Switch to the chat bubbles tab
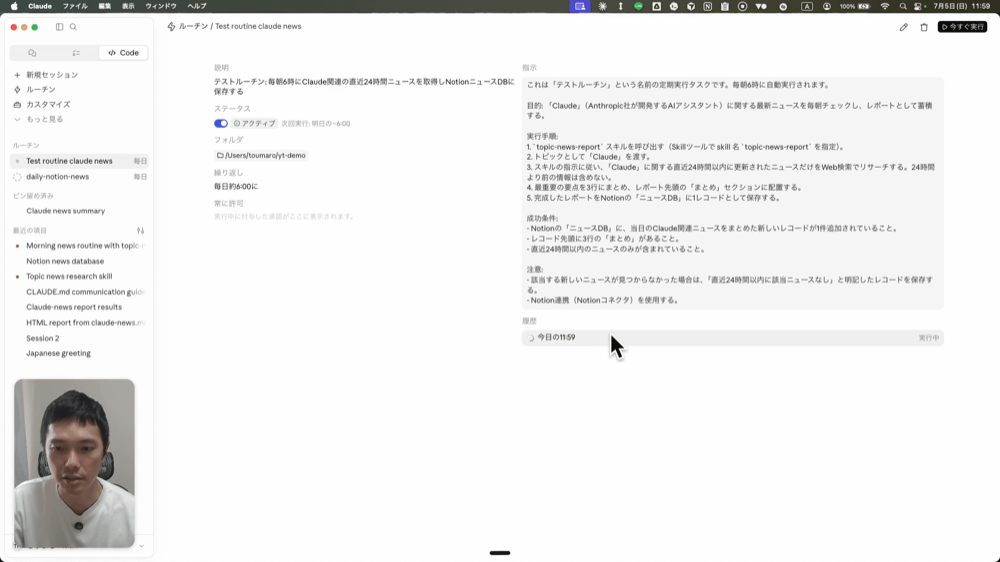 click(32, 53)
